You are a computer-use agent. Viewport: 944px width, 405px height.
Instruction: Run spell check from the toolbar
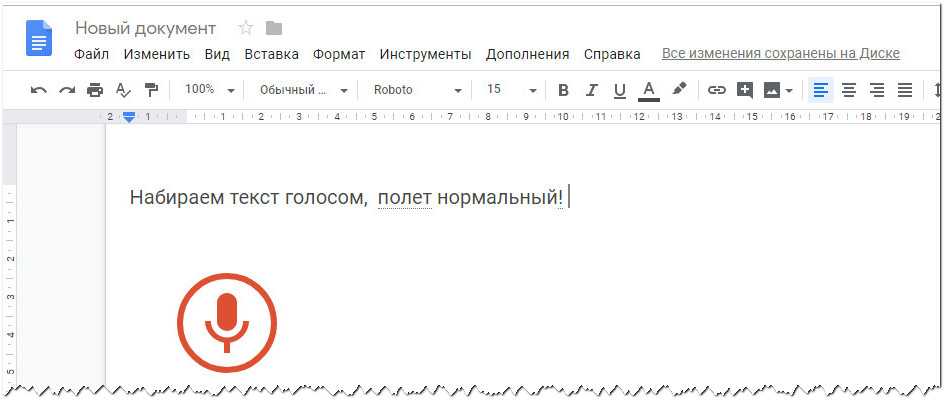[123, 90]
